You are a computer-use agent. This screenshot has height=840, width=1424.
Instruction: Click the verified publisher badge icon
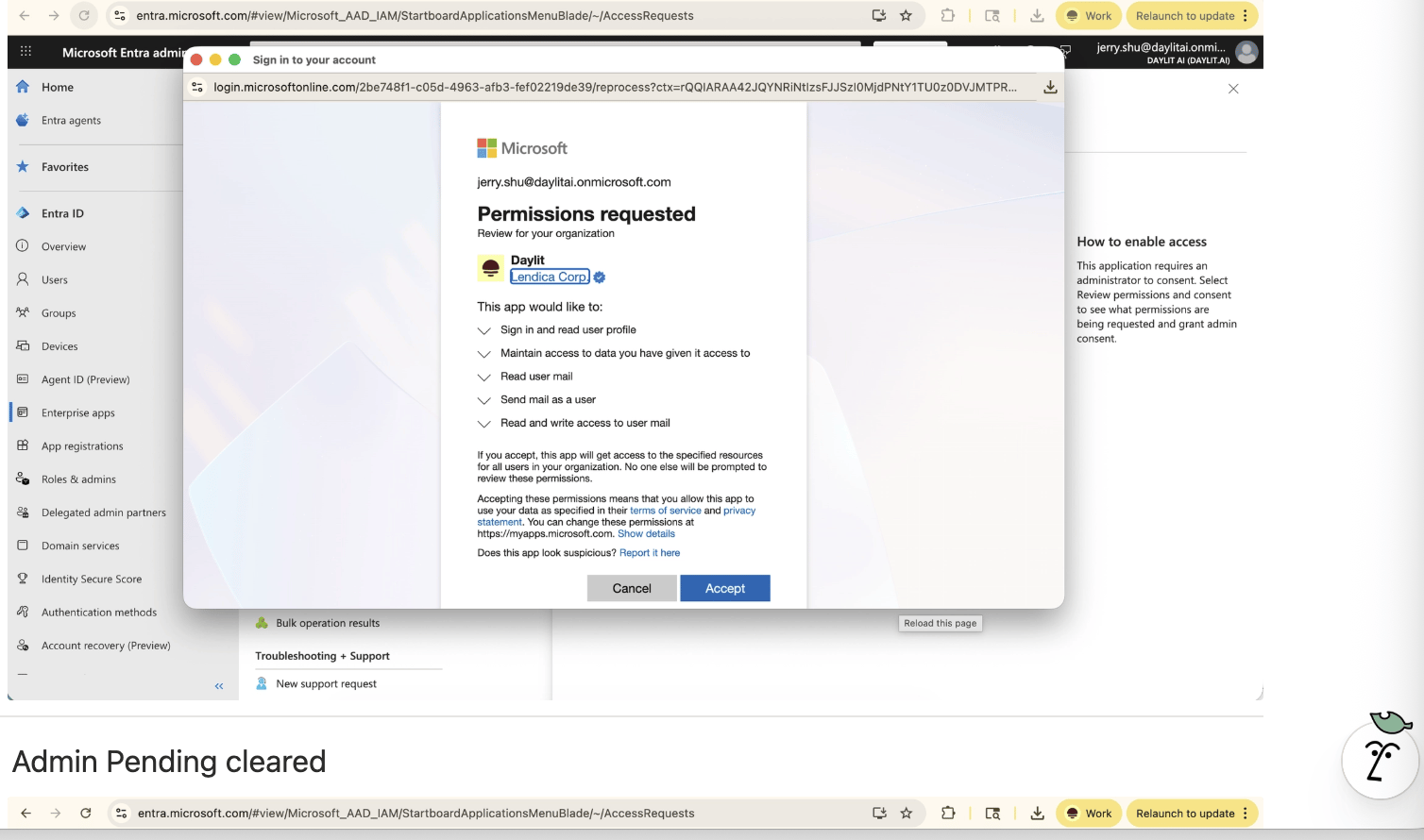point(600,277)
